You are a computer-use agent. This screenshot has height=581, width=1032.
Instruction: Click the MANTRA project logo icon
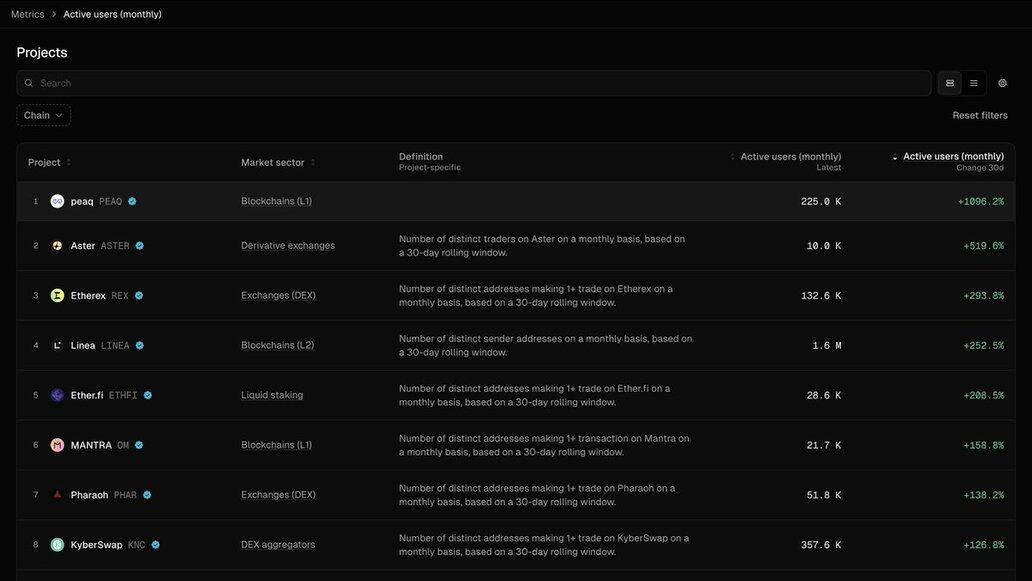(x=57, y=445)
